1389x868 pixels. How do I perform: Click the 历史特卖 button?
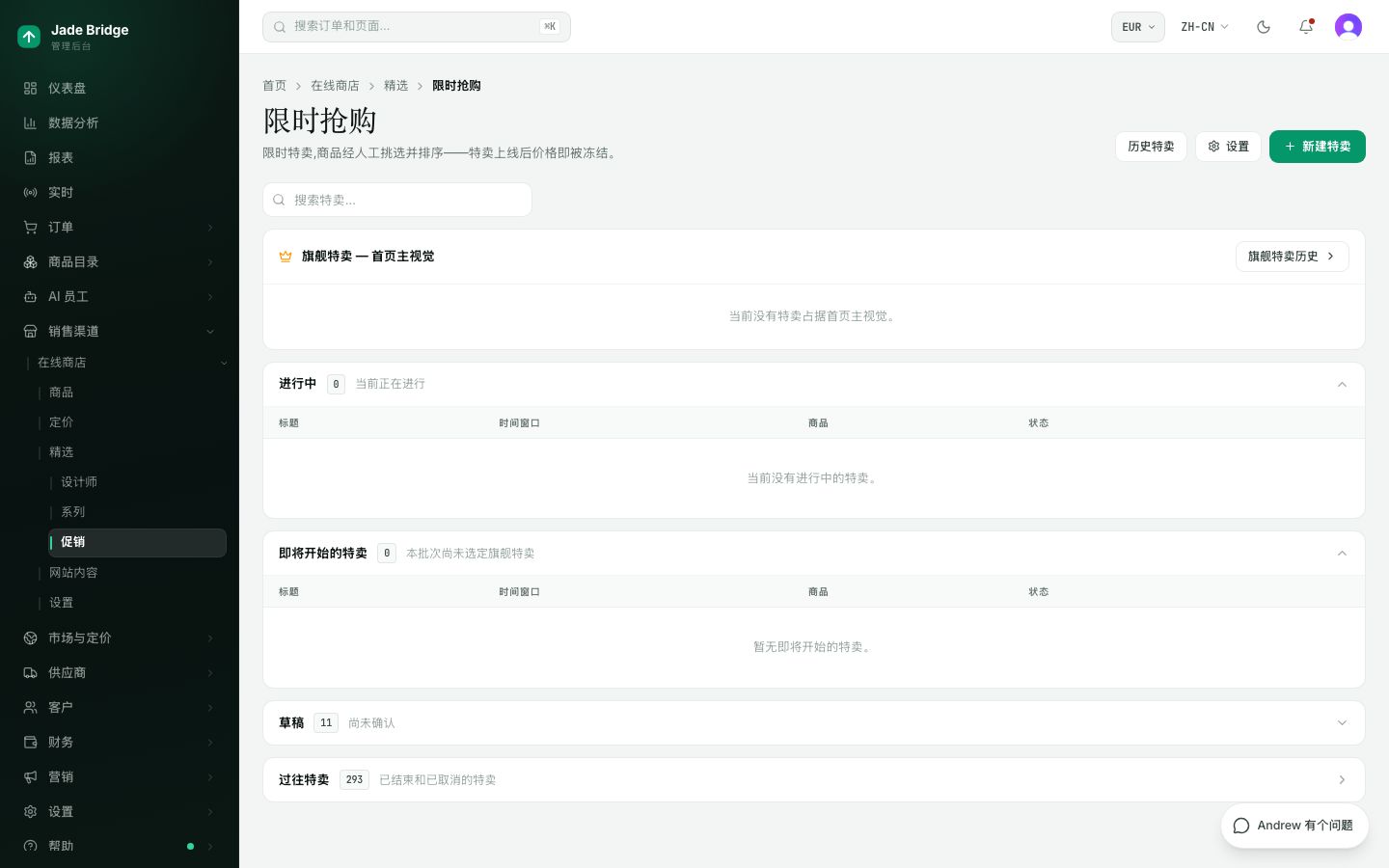(1151, 147)
